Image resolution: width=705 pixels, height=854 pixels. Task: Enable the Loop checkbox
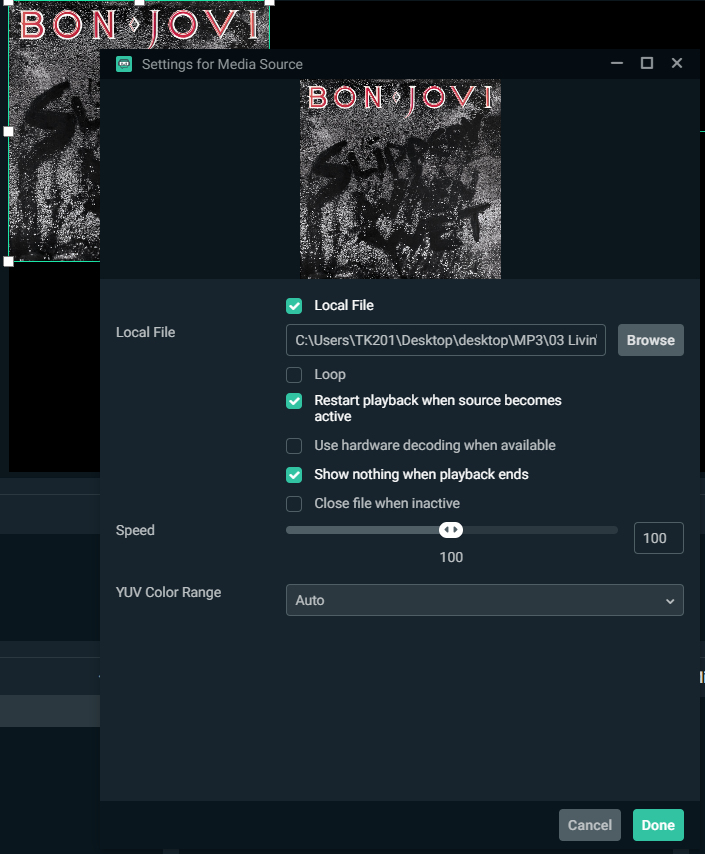click(x=294, y=375)
